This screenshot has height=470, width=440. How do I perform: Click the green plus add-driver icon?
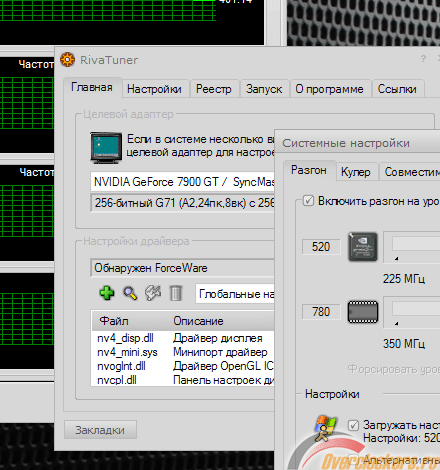point(107,293)
